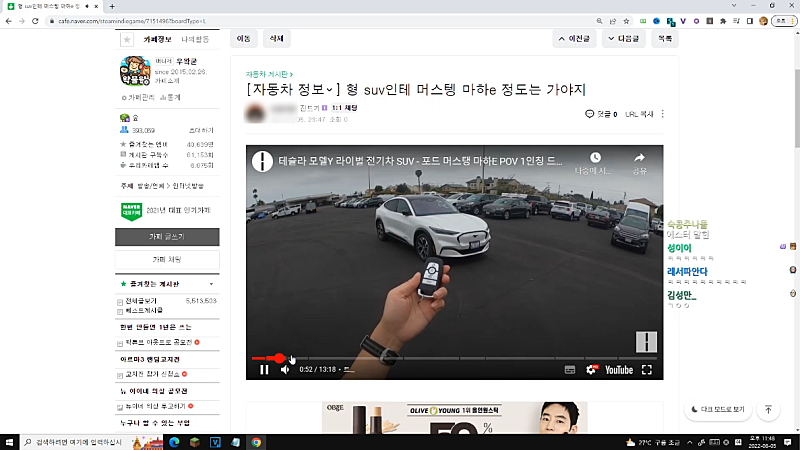Go to next post (다음글)

pos(620,39)
